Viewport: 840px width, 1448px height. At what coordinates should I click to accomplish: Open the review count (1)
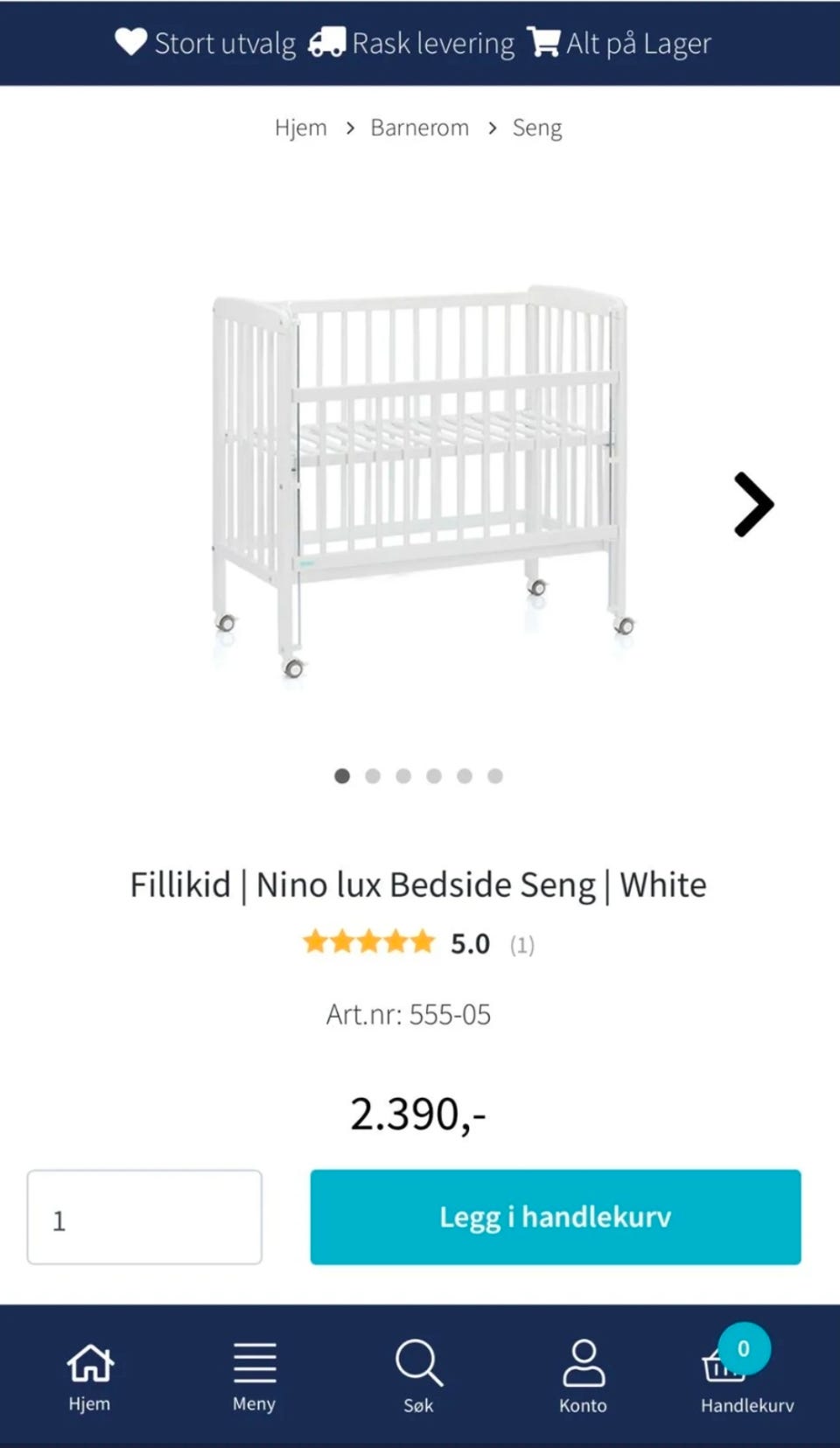(521, 945)
